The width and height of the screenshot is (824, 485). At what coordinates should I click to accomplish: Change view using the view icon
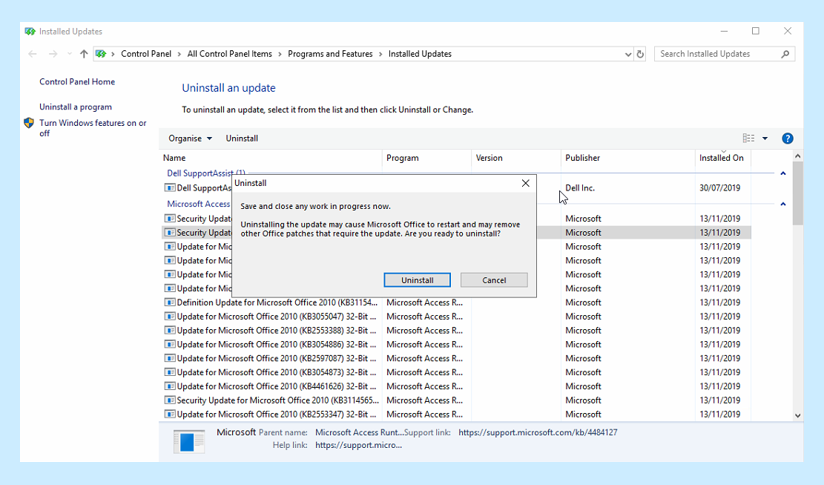pyautogui.click(x=748, y=138)
